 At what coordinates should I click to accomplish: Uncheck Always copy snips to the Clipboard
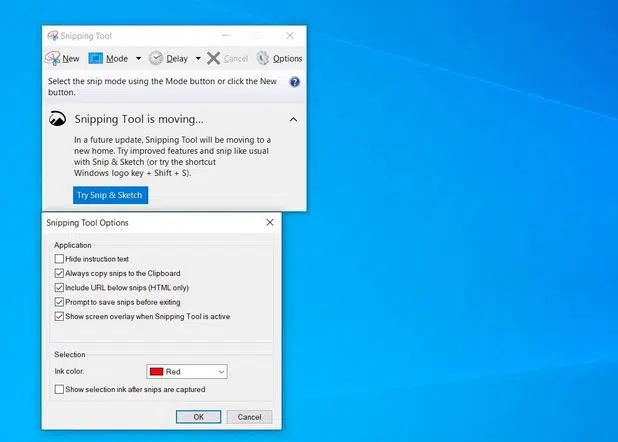pyautogui.click(x=59, y=273)
